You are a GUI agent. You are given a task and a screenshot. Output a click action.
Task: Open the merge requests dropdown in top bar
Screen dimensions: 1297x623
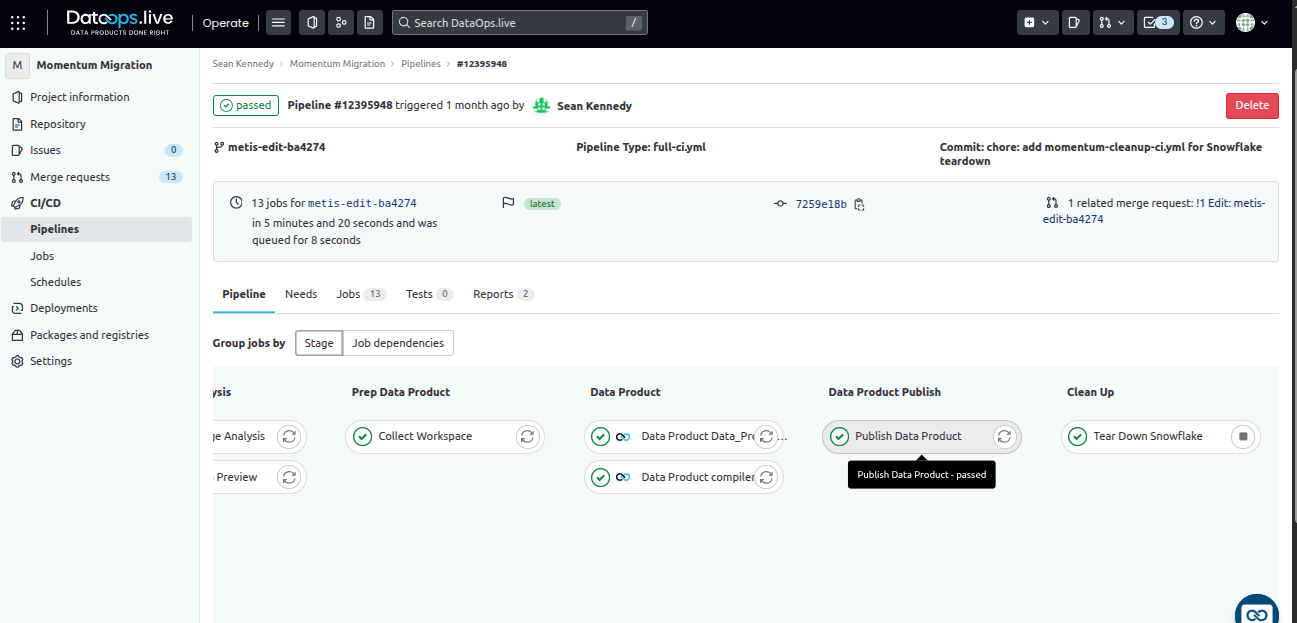click(1111, 22)
